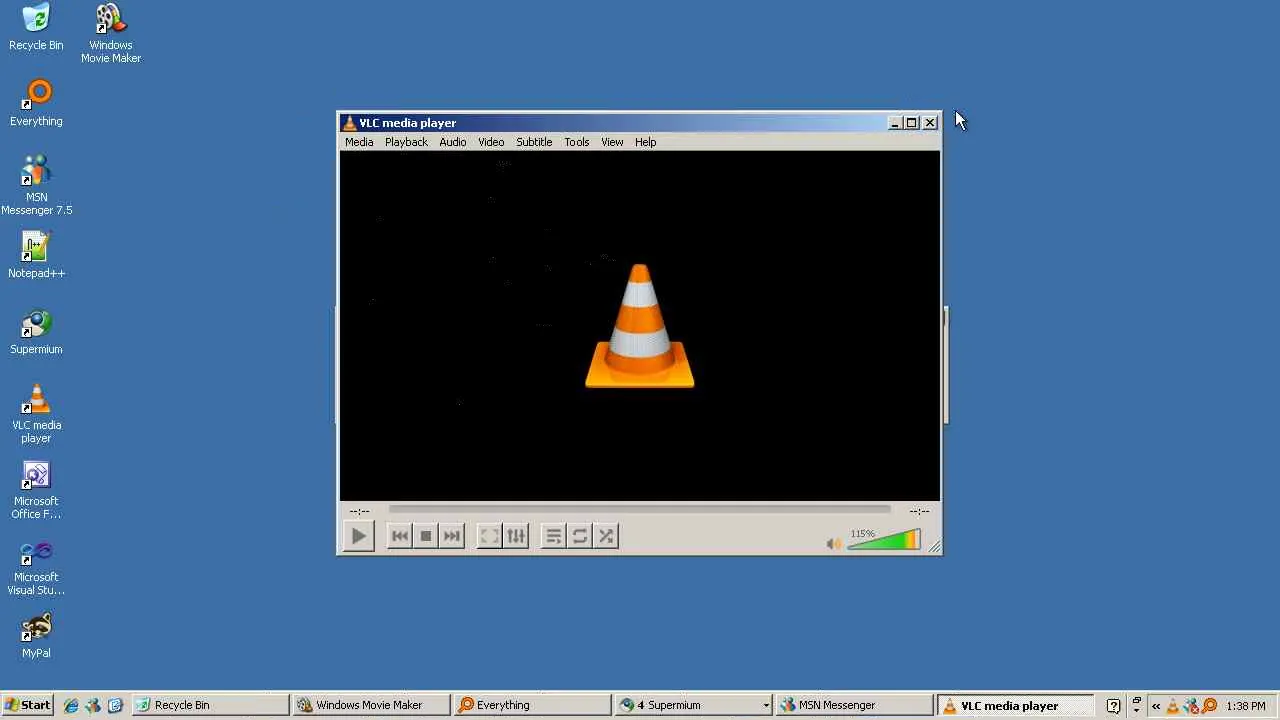Viewport: 1280px width, 720px height.
Task: Switch to MSN Messenger taskbar window
Action: click(x=854, y=705)
